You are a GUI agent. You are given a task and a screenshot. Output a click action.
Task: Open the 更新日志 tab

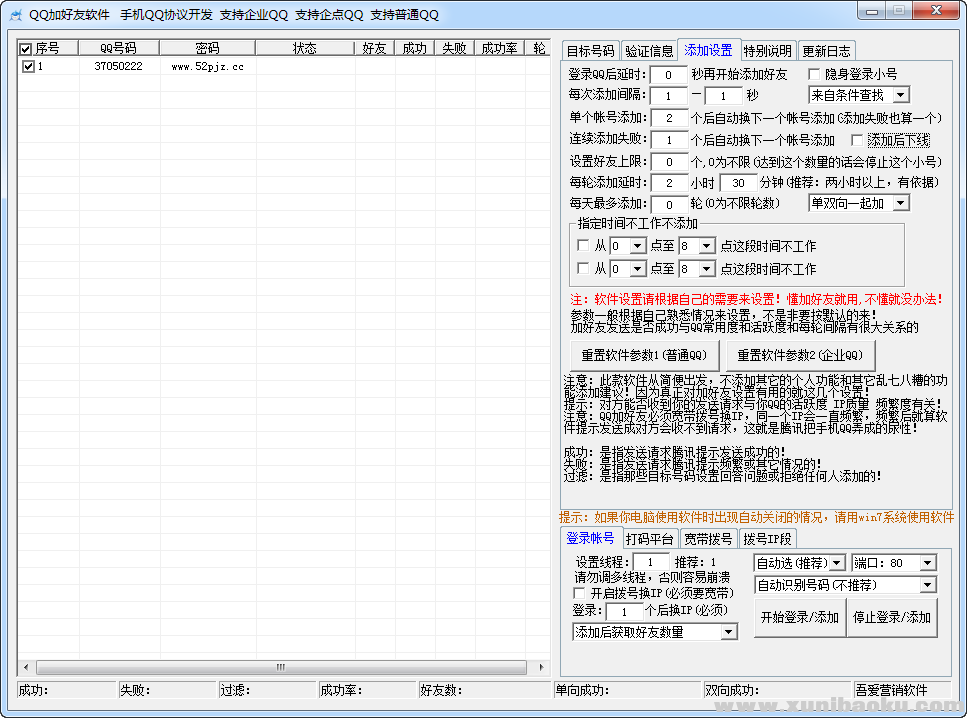click(826, 51)
